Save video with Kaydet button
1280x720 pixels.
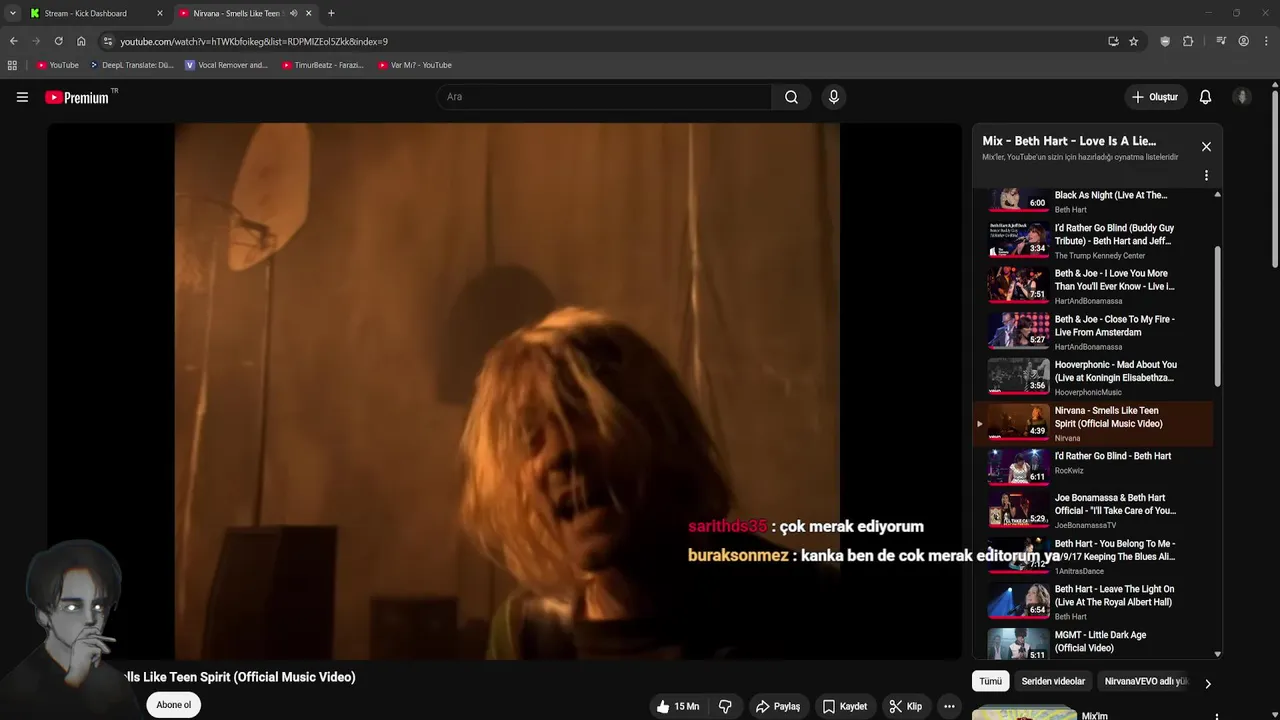845,706
